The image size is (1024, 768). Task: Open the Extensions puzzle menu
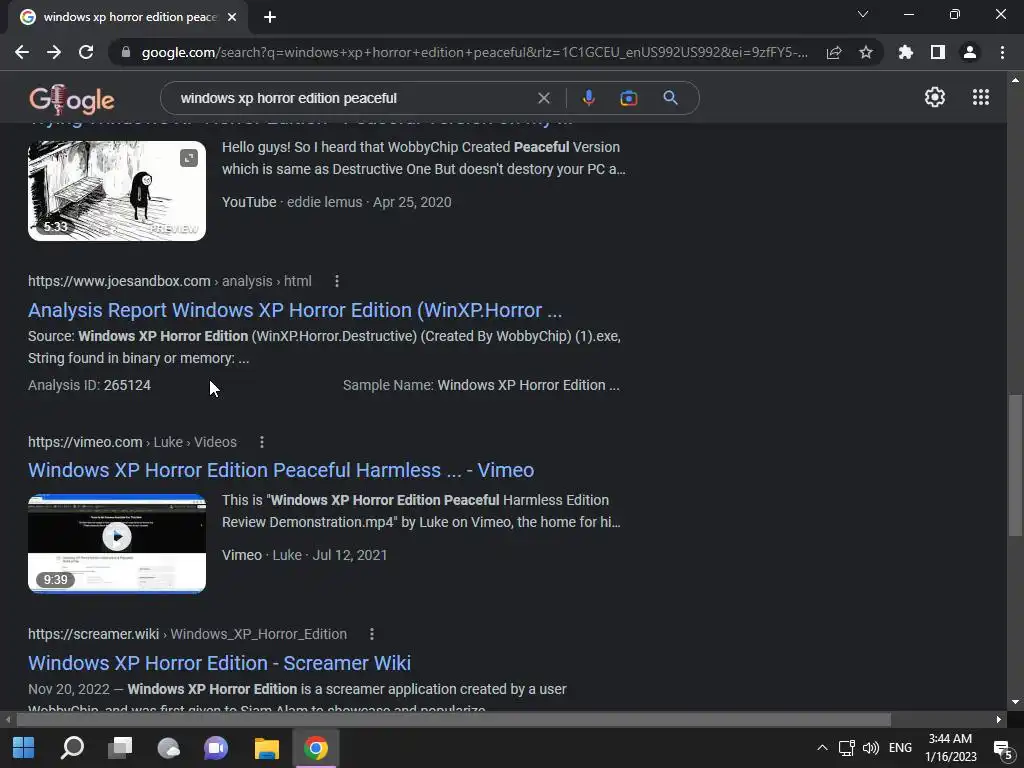pyautogui.click(x=906, y=52)
